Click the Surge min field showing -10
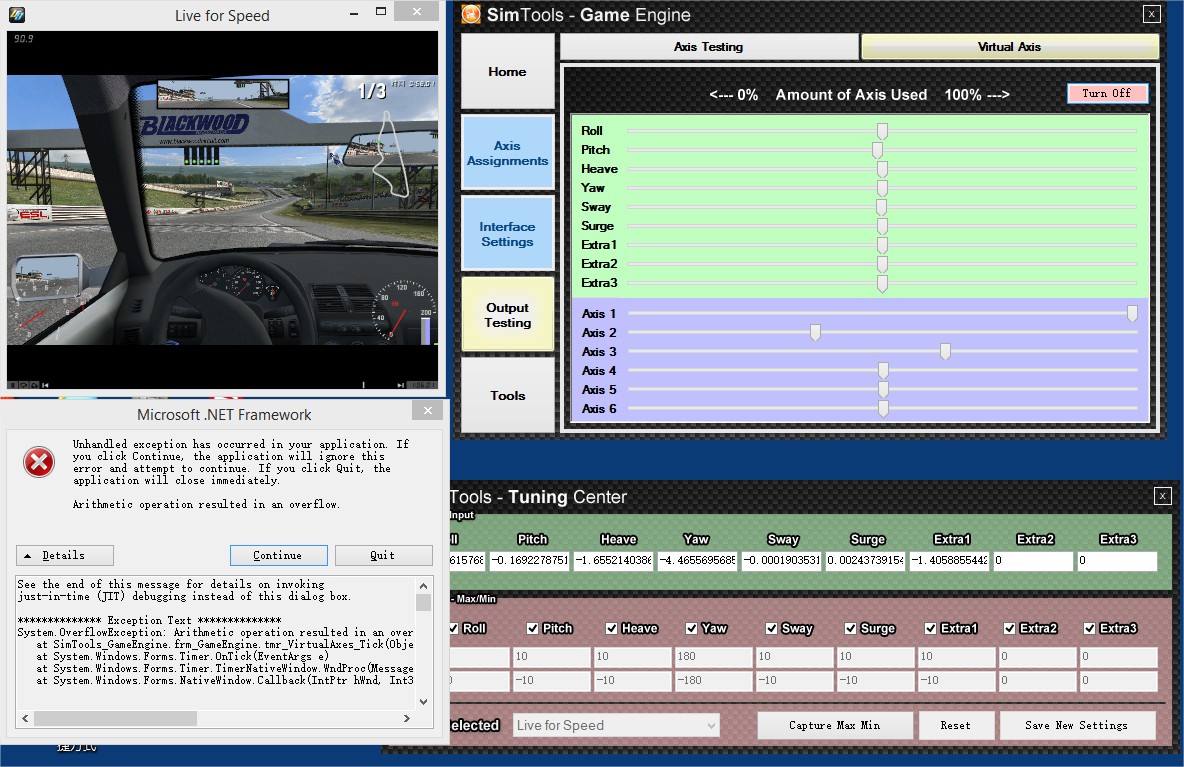 pyautogui.click(x=874, y=680)
